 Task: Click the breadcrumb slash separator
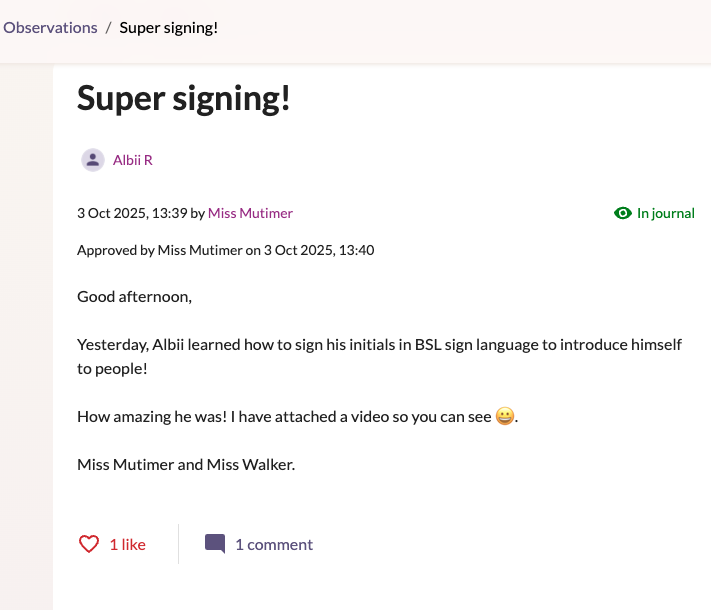108,28
